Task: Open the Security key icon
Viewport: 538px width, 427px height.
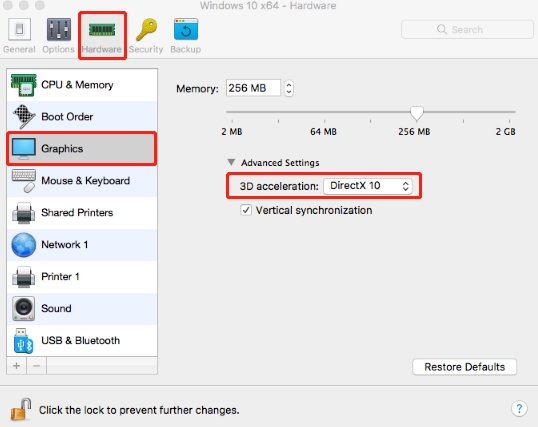Action: point(147,30)
